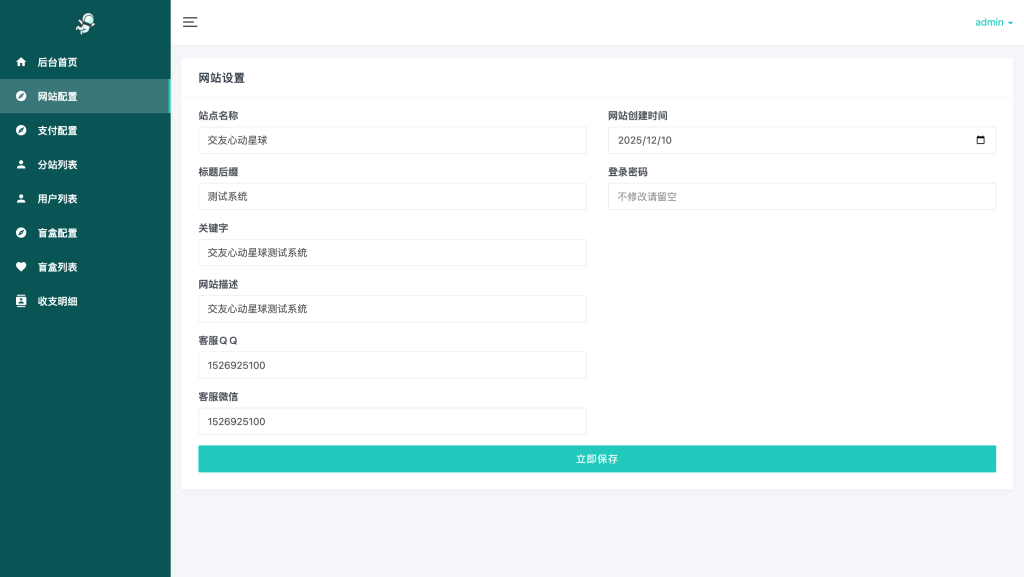This screenshot has height=577, width=1024.
Task: Expand the admin menu via its caret arrow
Action: (x=1010, y=21)
